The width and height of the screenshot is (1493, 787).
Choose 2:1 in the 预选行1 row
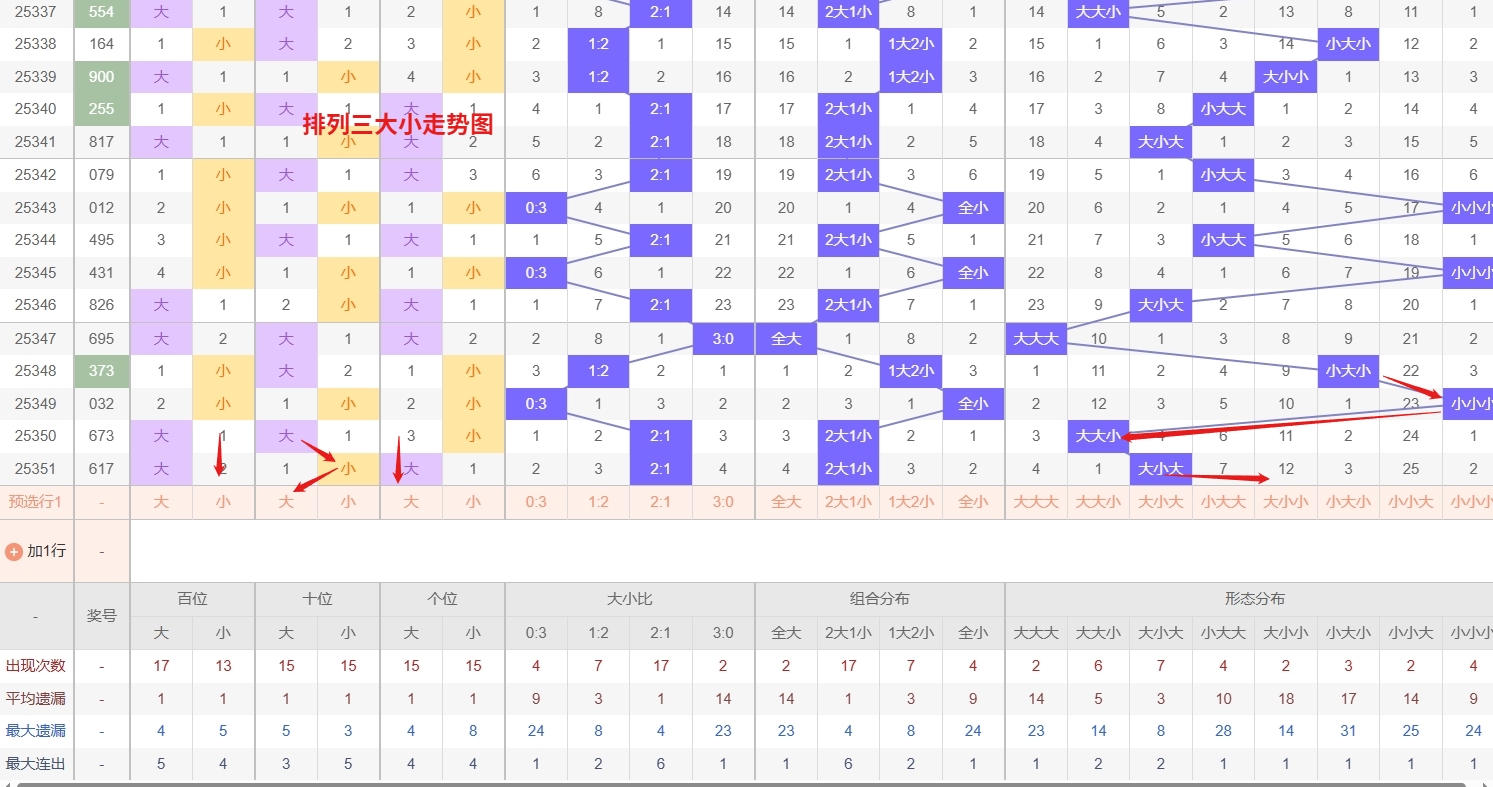pos(661,502)
